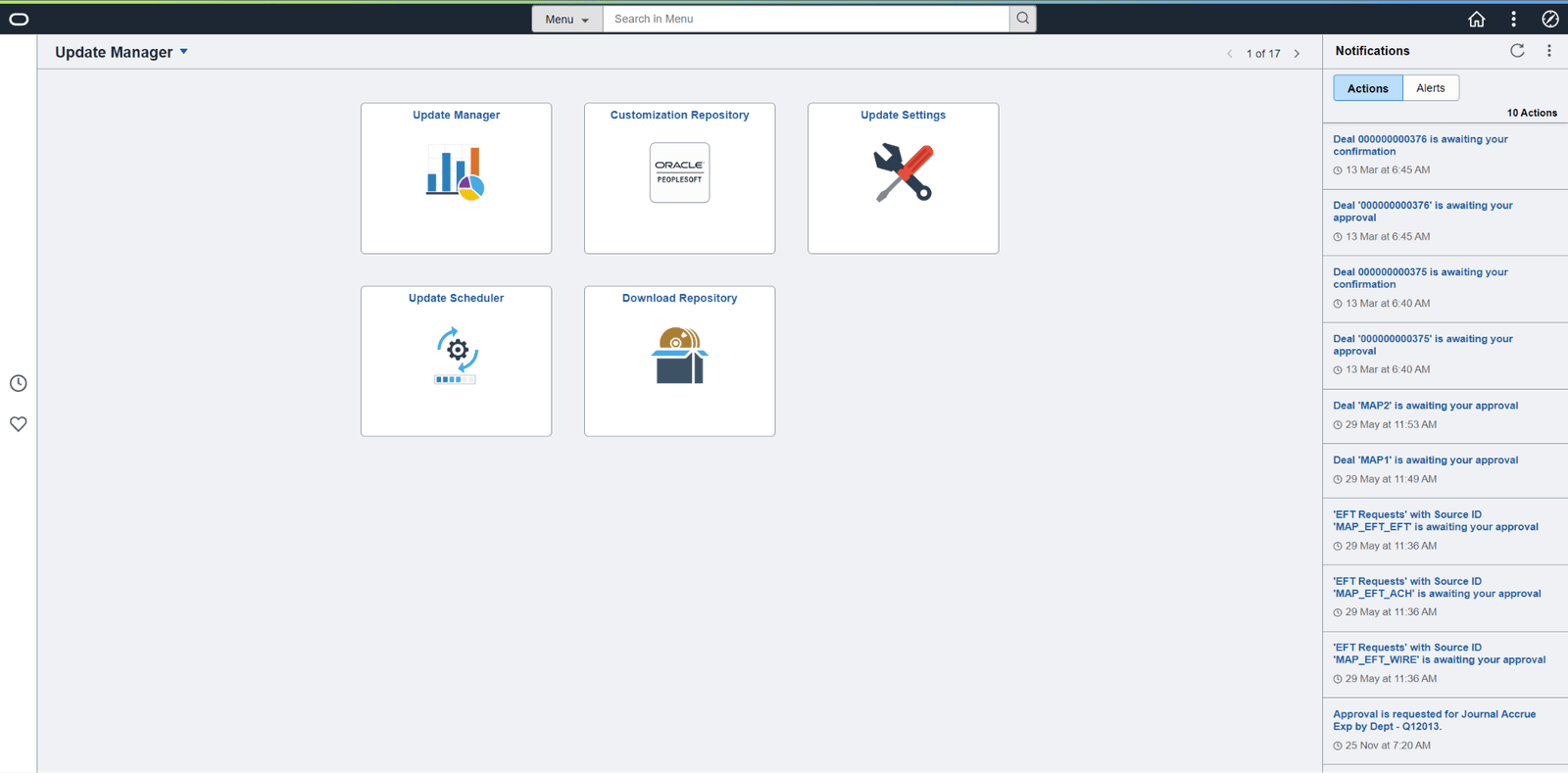The image size is (1568, 773).
Task: Go to the previous homepage arrow
Action: (x=1230, y=54)
